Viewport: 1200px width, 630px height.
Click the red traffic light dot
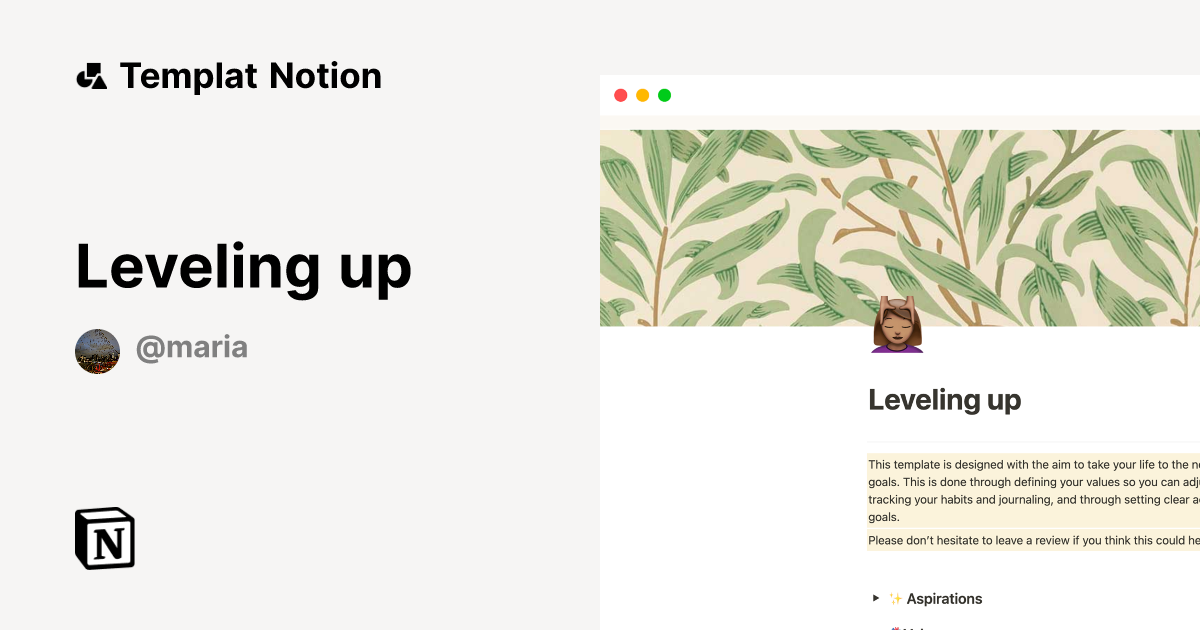pyautogui.click(x=622, y=94)
